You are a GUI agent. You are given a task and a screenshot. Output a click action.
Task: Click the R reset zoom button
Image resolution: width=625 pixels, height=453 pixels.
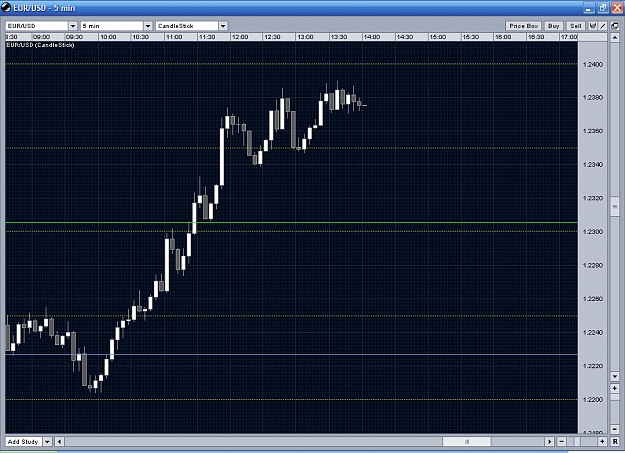pos(614,441)
